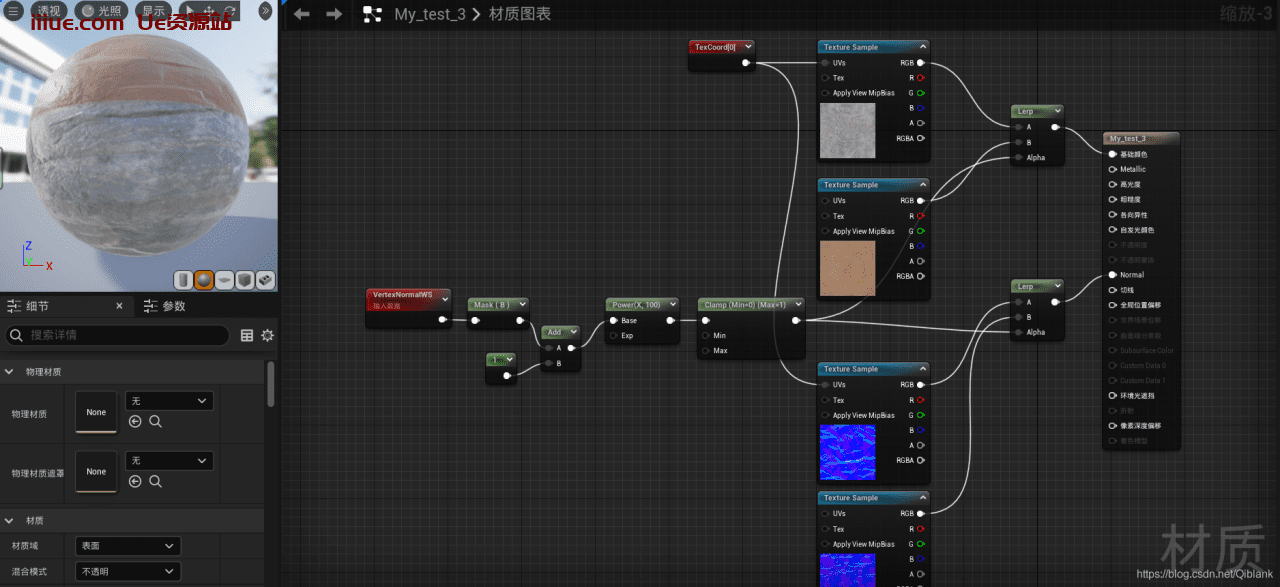Open viewport hamburger options menu
The height and width of the screenshot is (587, 1280).
(x=14, y=10)
